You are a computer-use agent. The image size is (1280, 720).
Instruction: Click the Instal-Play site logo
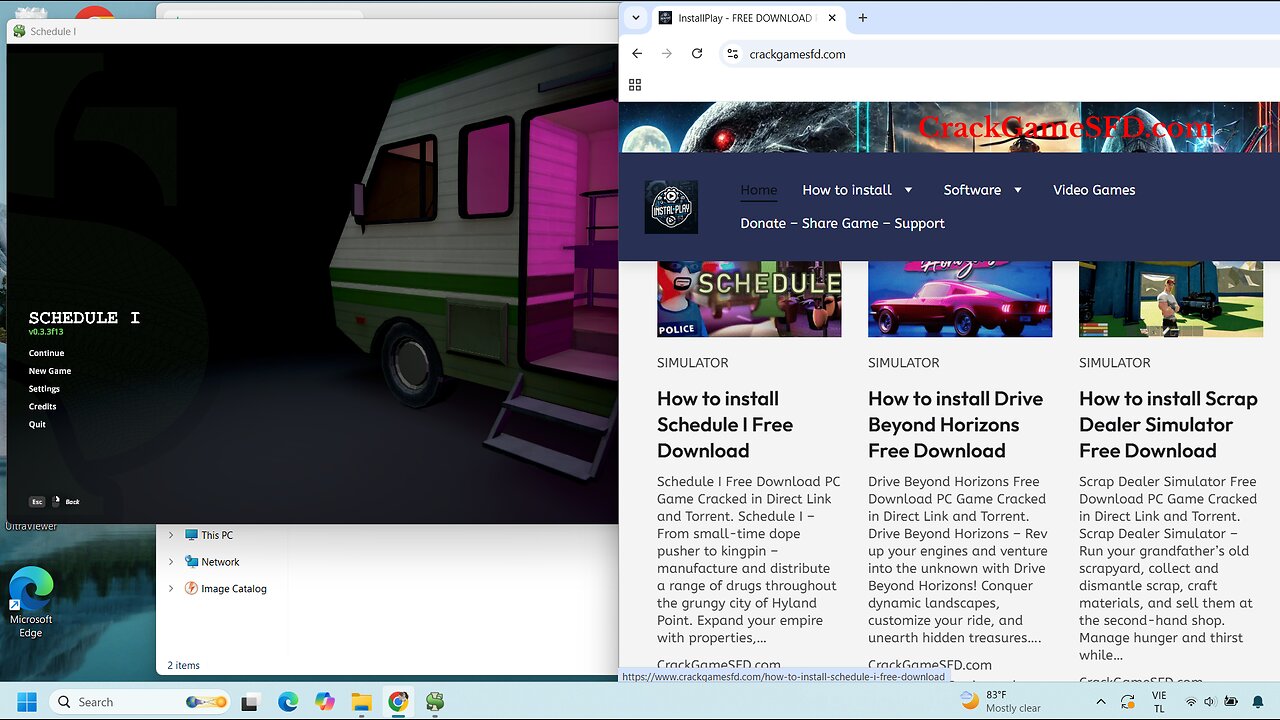671,207
